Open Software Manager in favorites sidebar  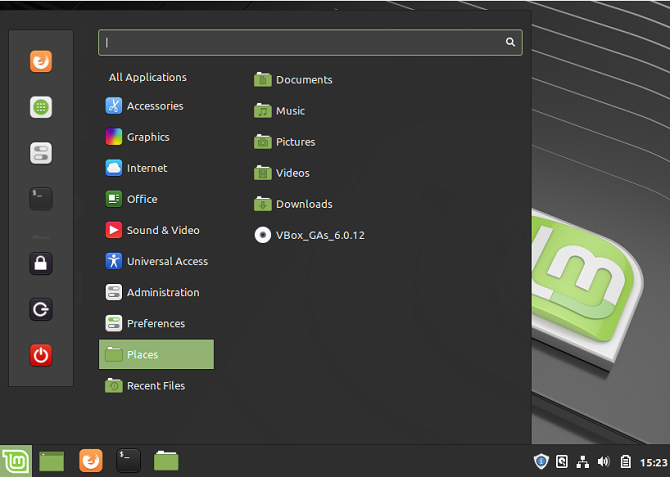pyautogui.click(x=41, y=107)
